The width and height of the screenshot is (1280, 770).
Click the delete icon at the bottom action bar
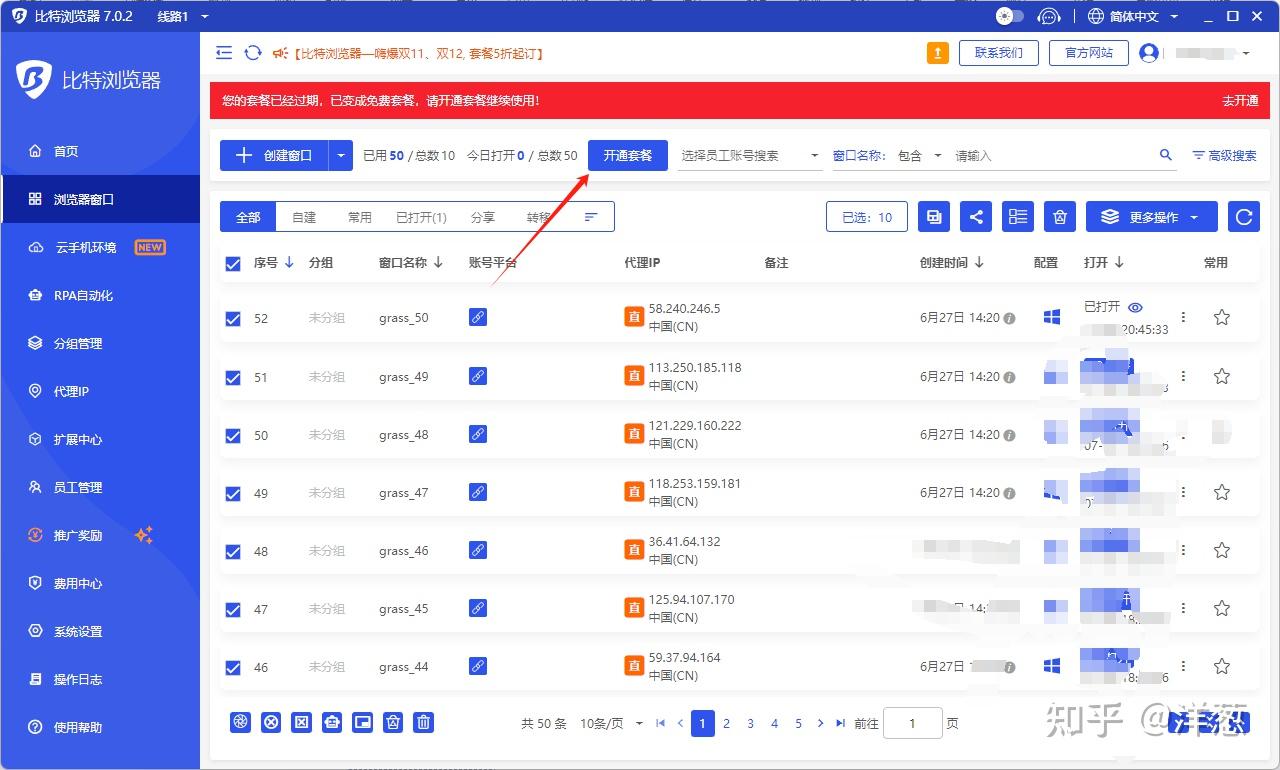point(423,721)
